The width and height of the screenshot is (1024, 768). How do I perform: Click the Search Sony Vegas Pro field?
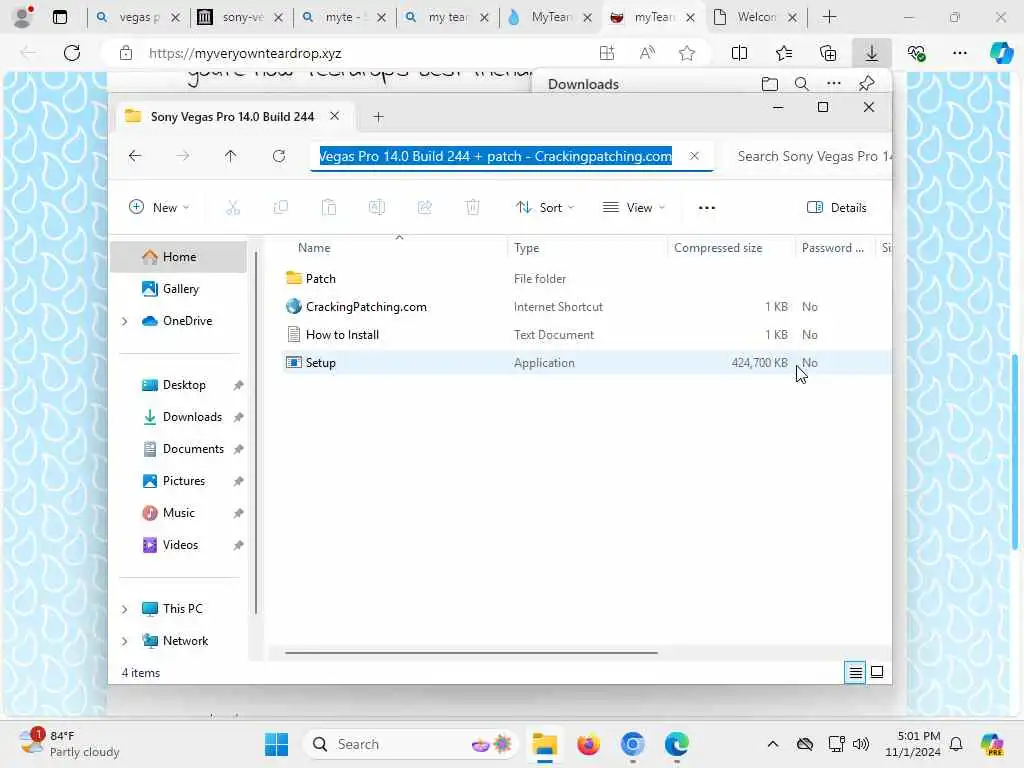pyautogui.click(x=808, y=156)
